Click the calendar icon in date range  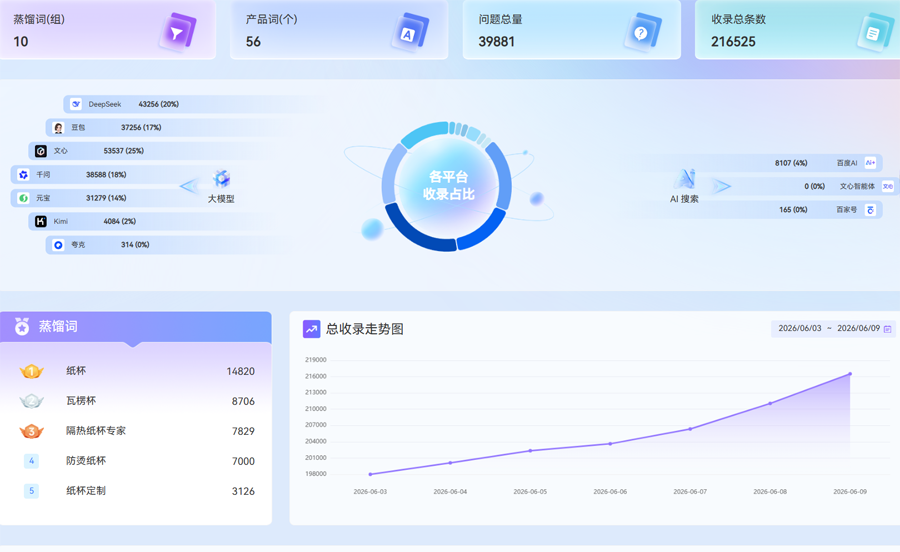887,329
